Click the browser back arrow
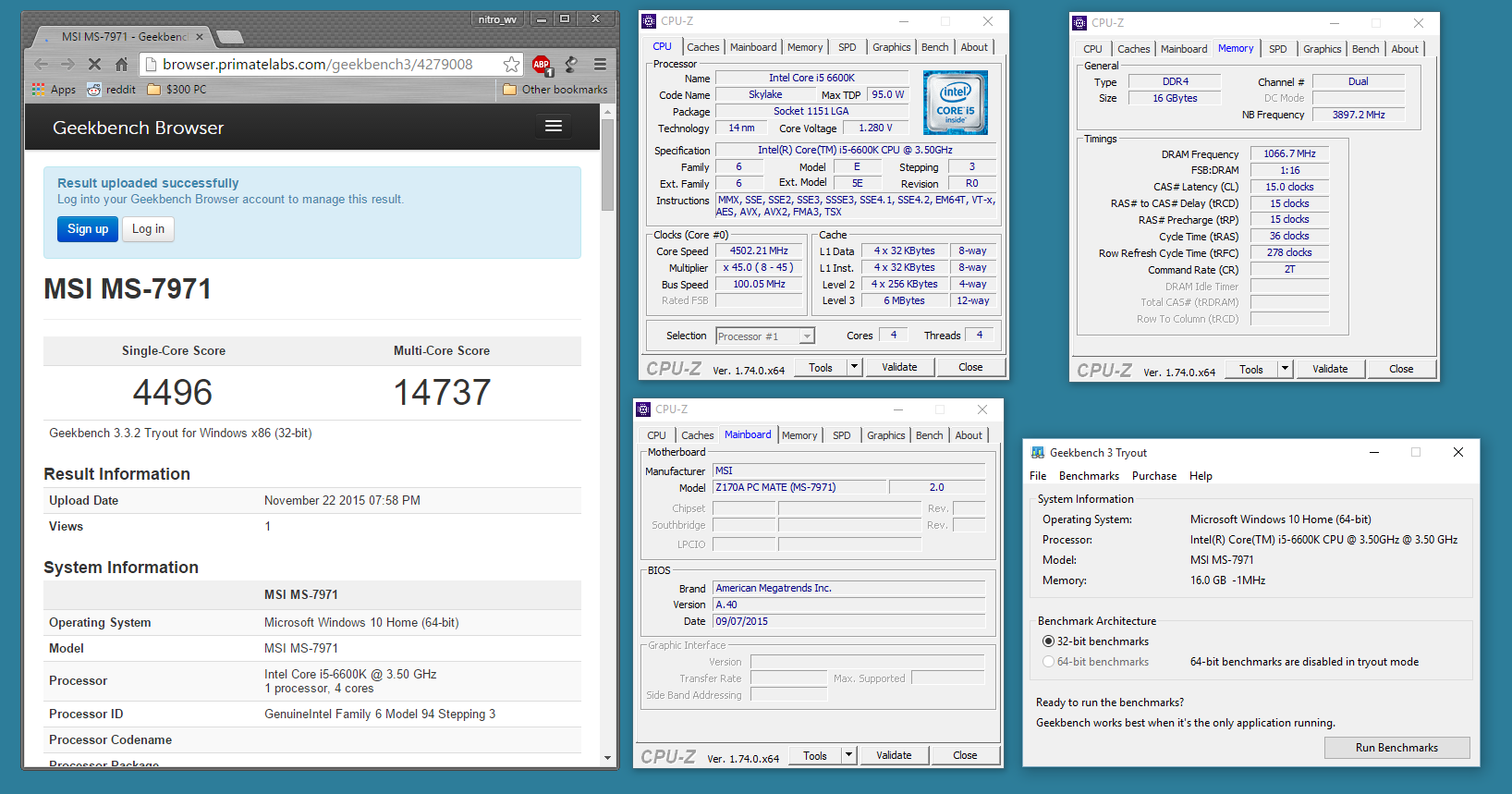This screenshot has height=794, width=1512. (x=41, y=64)
